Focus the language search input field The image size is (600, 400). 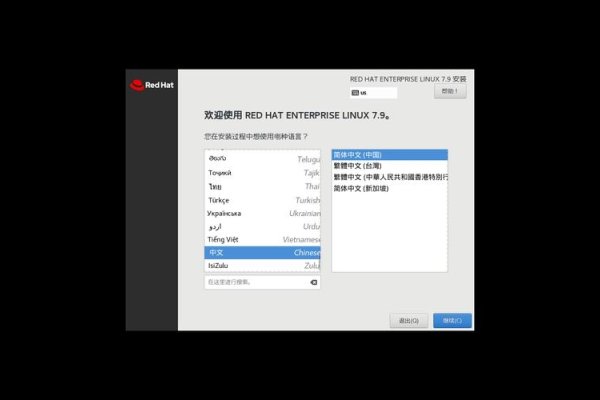[262, 282]
